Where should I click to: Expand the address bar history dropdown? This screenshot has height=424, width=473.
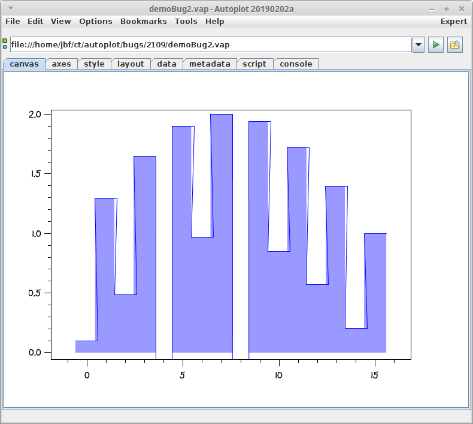tap(418, 45)
